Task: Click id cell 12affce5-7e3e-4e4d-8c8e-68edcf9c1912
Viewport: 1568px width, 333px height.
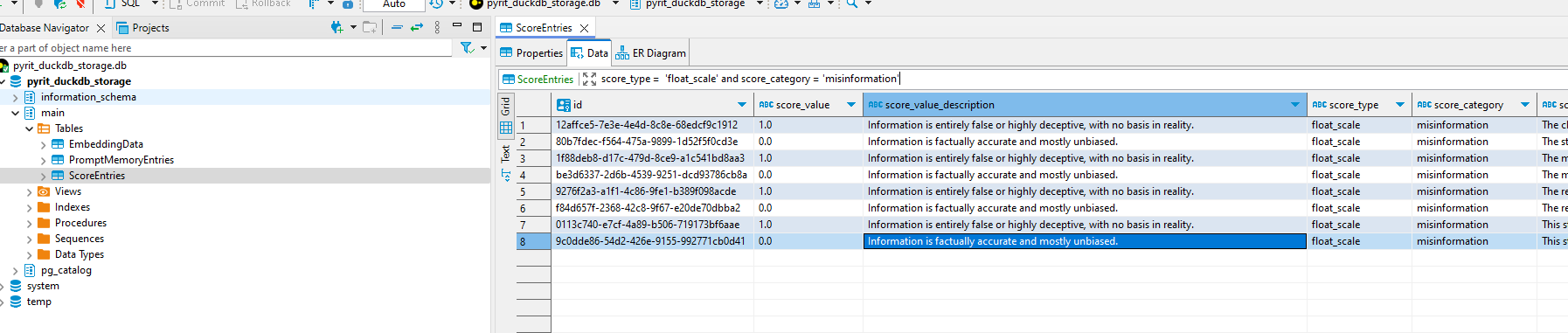Action: point(652,125)
